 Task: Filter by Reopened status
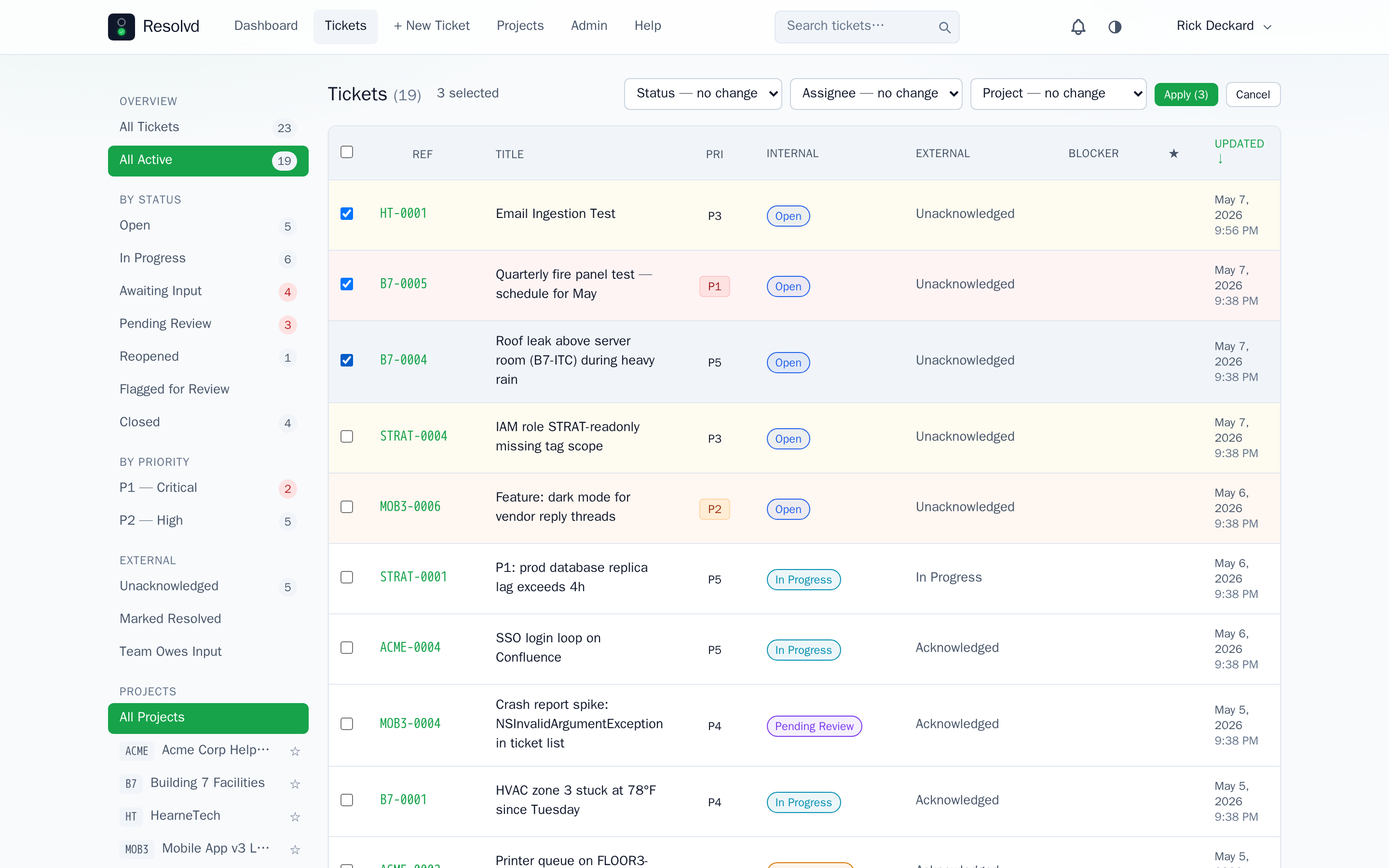208,357
